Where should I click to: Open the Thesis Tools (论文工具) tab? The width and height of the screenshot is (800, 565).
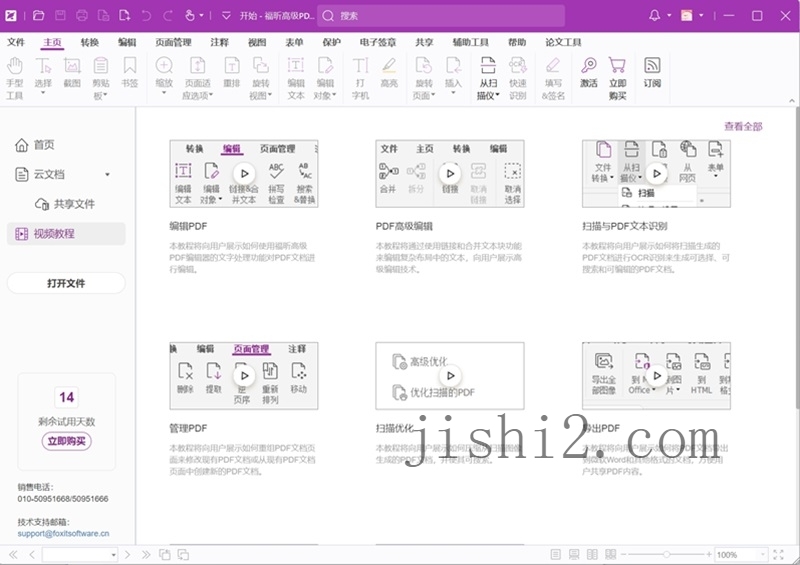[563, 42]
